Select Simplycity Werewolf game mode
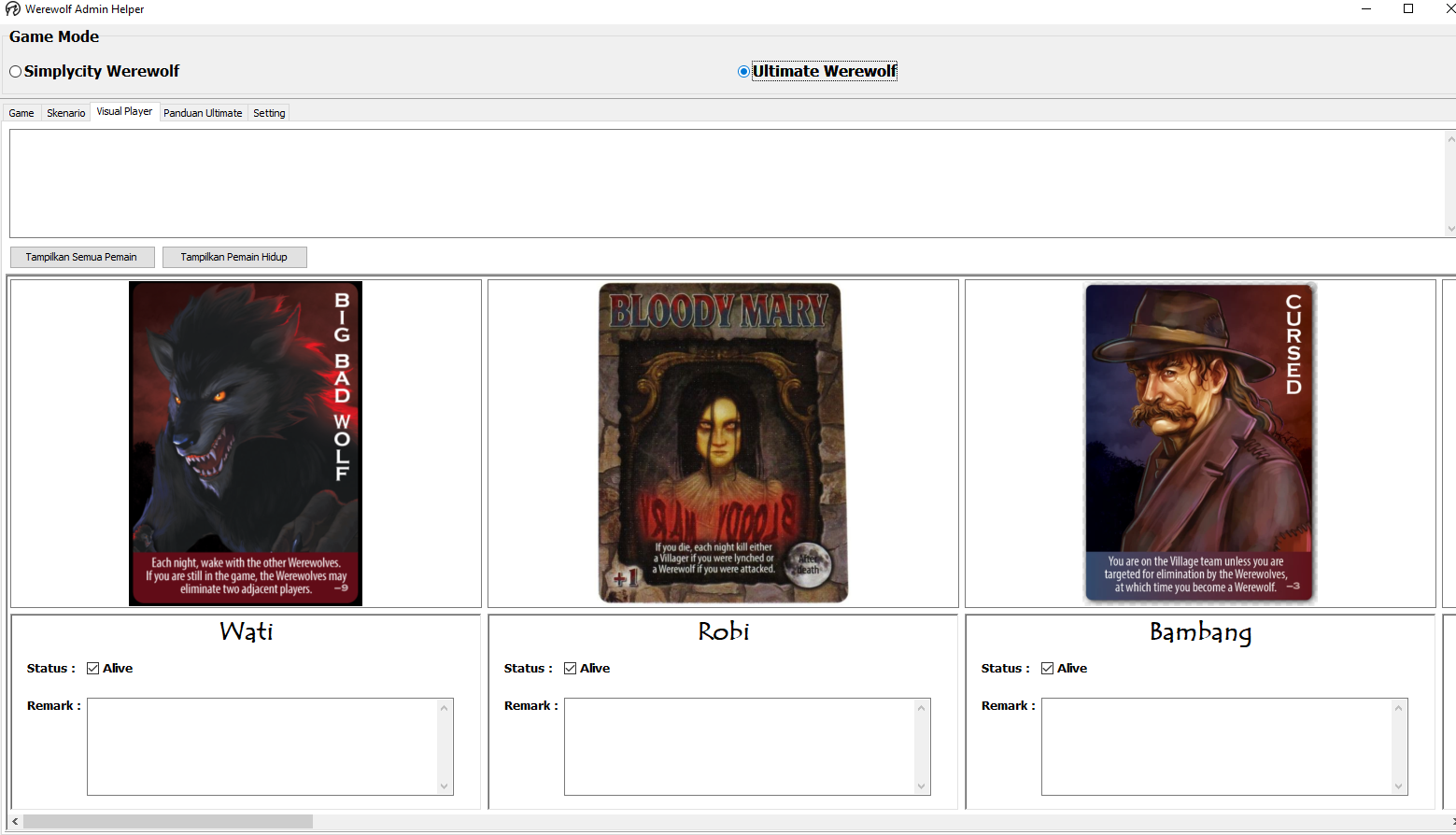This screenshot has height=835, width=1456. (16, 72)
